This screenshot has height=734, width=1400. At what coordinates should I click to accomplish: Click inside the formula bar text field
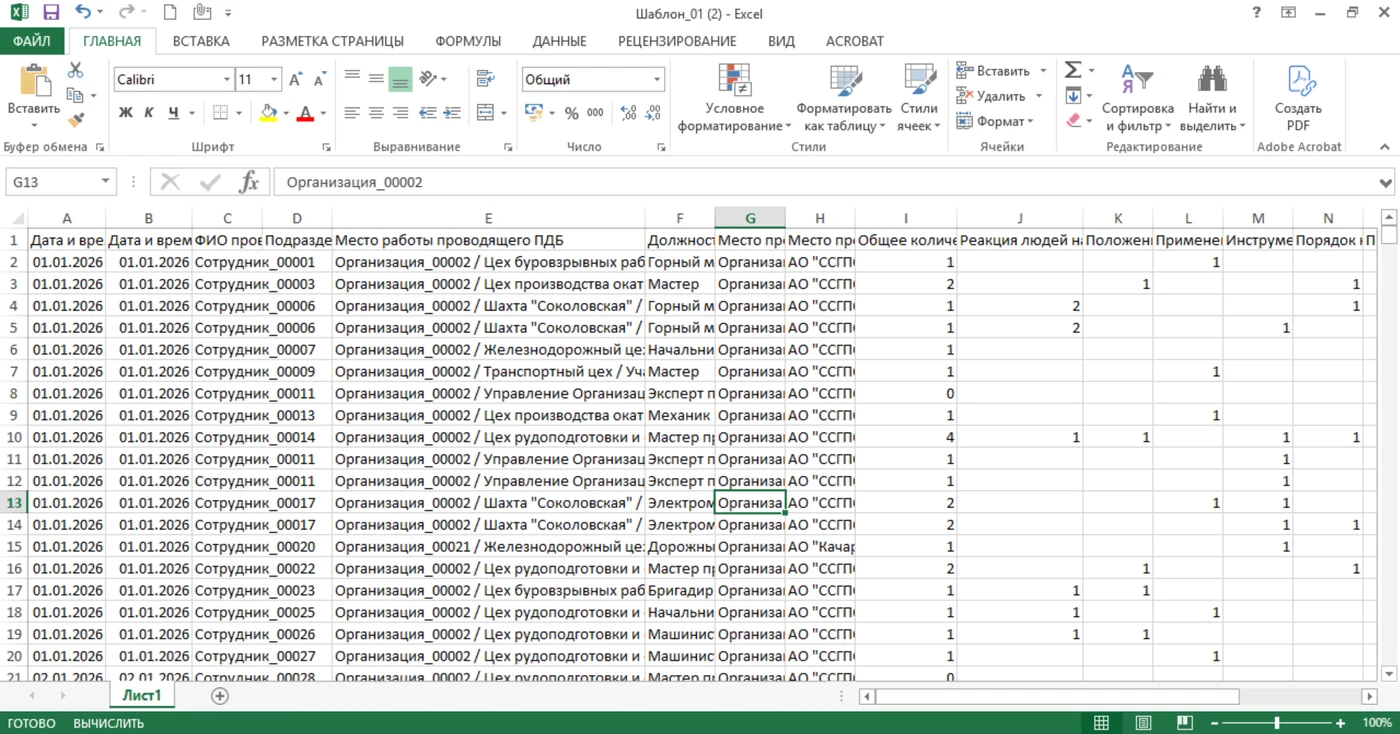coord(825,183)
